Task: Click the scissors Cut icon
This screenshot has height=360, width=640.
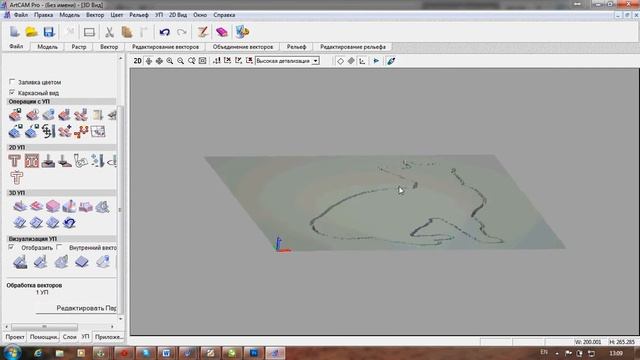Action: [x=109, y=32]
